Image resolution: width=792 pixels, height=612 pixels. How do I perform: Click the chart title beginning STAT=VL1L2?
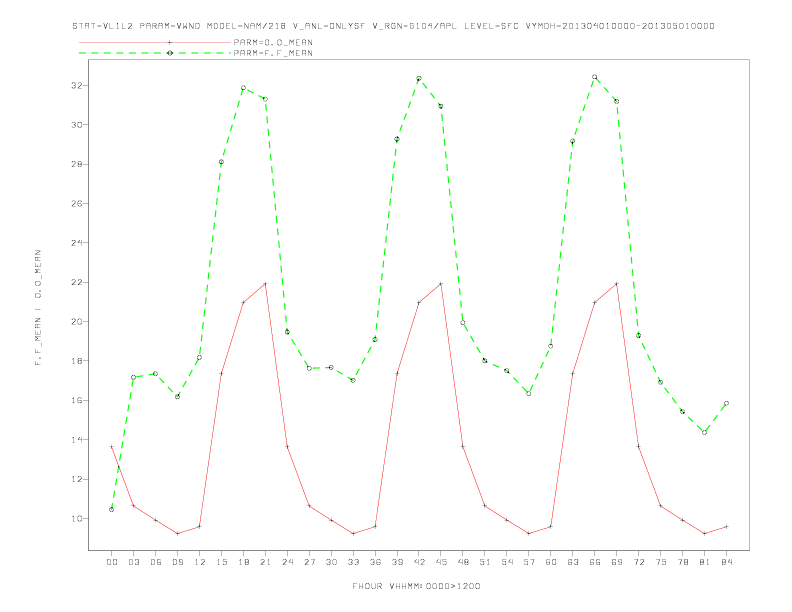tap(393, 26)
